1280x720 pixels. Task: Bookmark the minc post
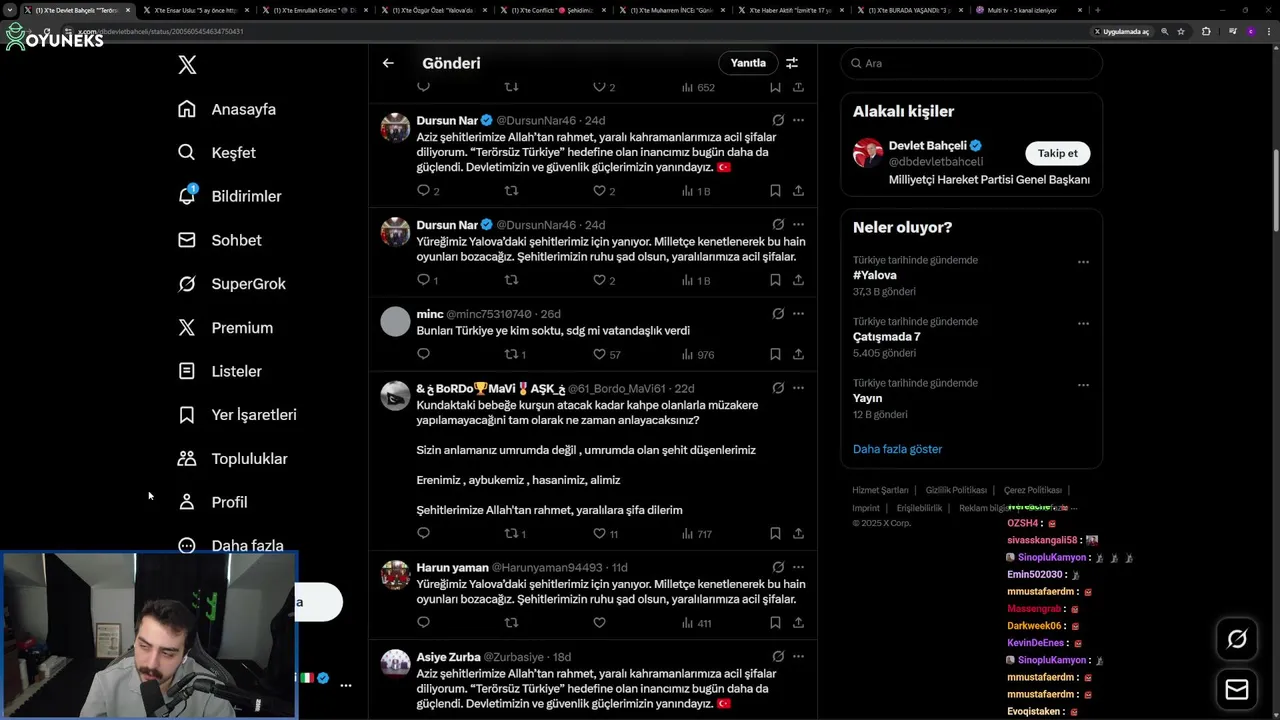pos(775,354)
